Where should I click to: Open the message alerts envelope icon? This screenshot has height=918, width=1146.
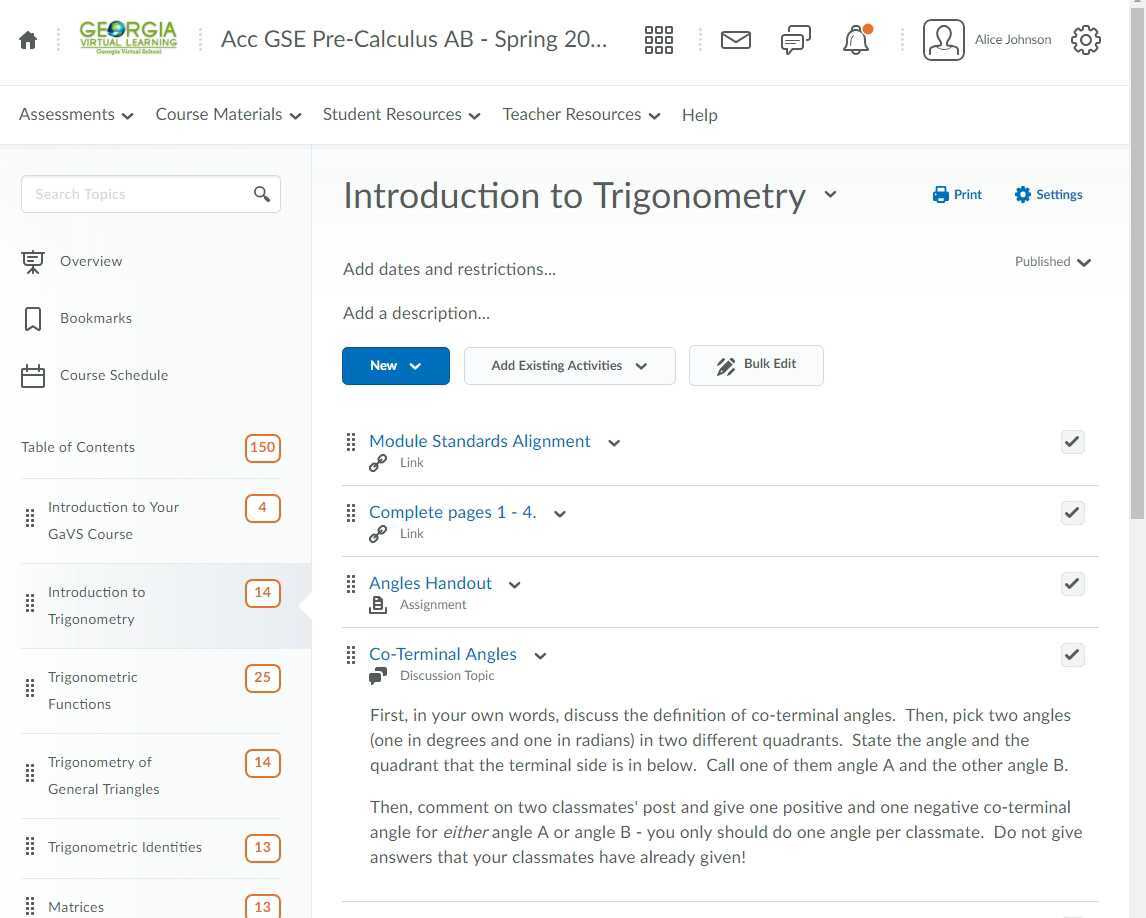coord(735,40)
